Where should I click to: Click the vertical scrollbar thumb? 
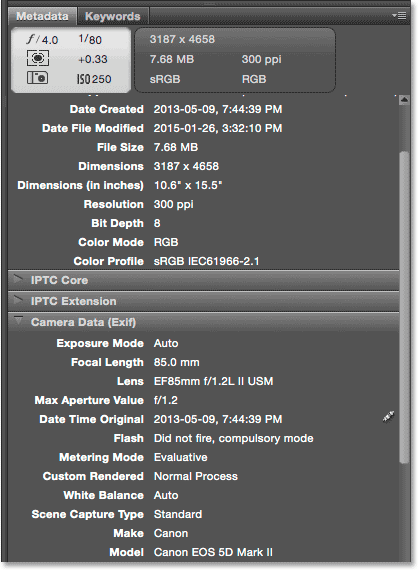click(x=404, y=307)
